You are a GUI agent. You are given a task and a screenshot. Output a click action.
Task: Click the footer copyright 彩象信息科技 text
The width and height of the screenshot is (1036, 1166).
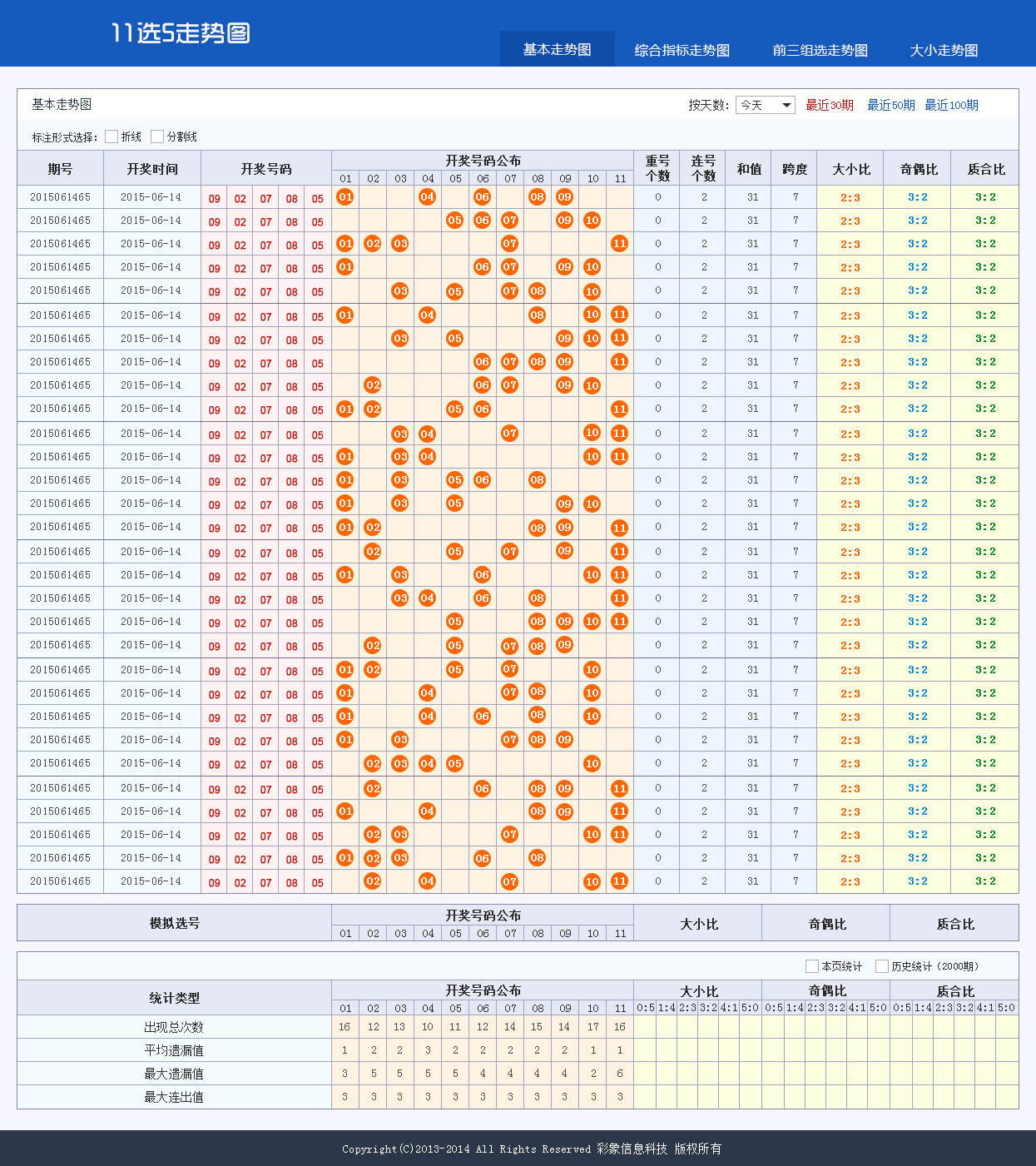pyautogui.click(x=632, y=1149)
